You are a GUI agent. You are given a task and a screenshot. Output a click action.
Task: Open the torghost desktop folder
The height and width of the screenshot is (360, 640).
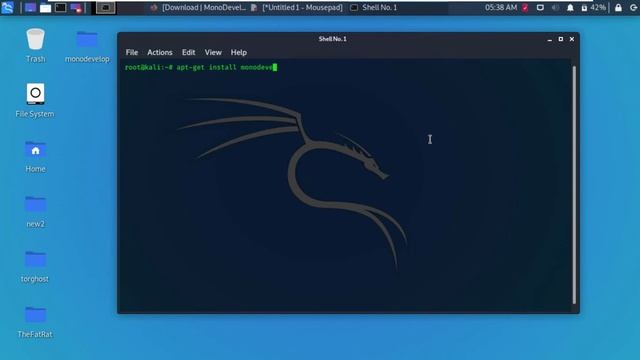(x=35, y=267)
